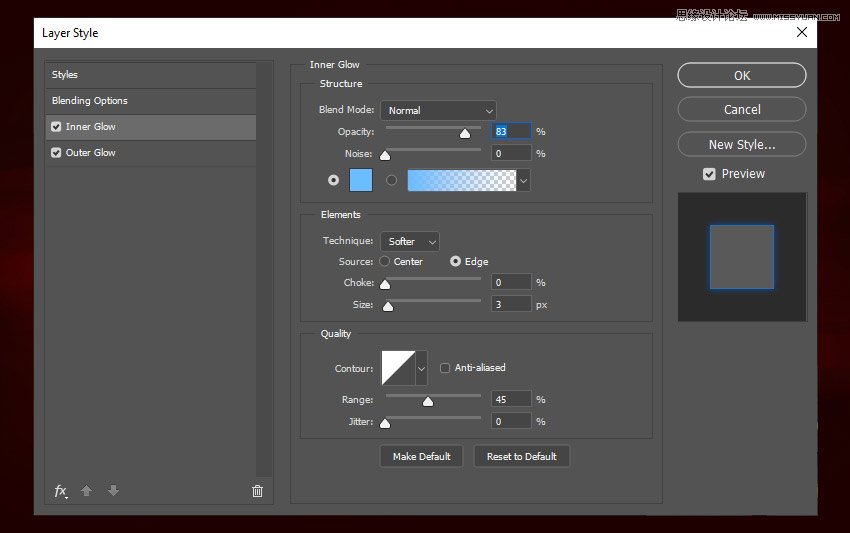Click the Make Default button

[421, 456]
